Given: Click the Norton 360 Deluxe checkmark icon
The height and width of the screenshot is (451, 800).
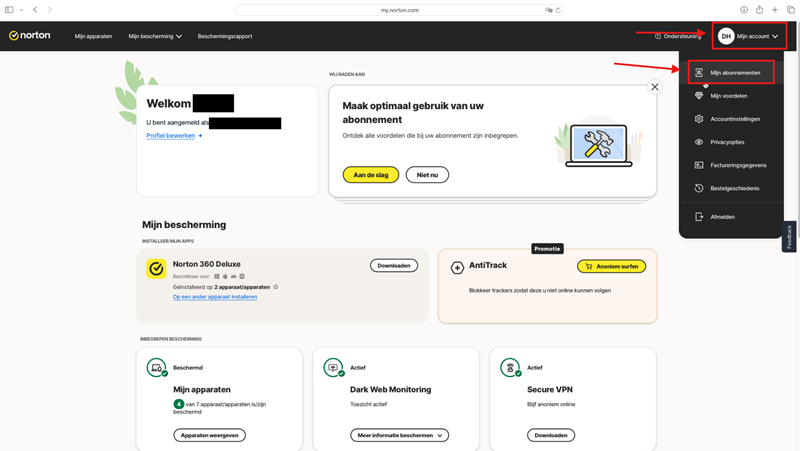Looking at the screenshot, I should point(156,268).
